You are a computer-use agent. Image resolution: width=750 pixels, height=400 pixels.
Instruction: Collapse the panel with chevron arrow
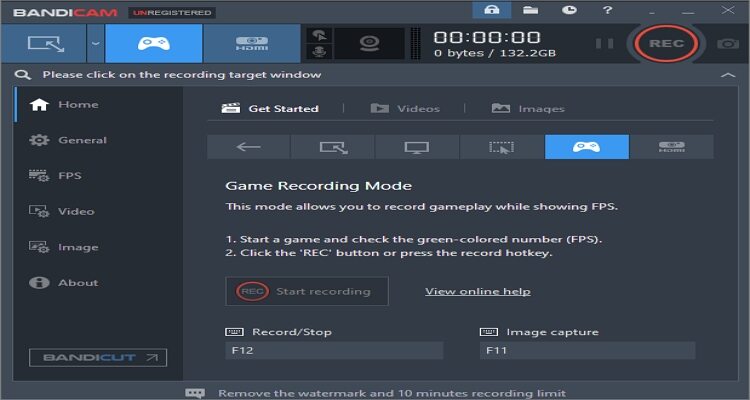[x=728, y=75]
